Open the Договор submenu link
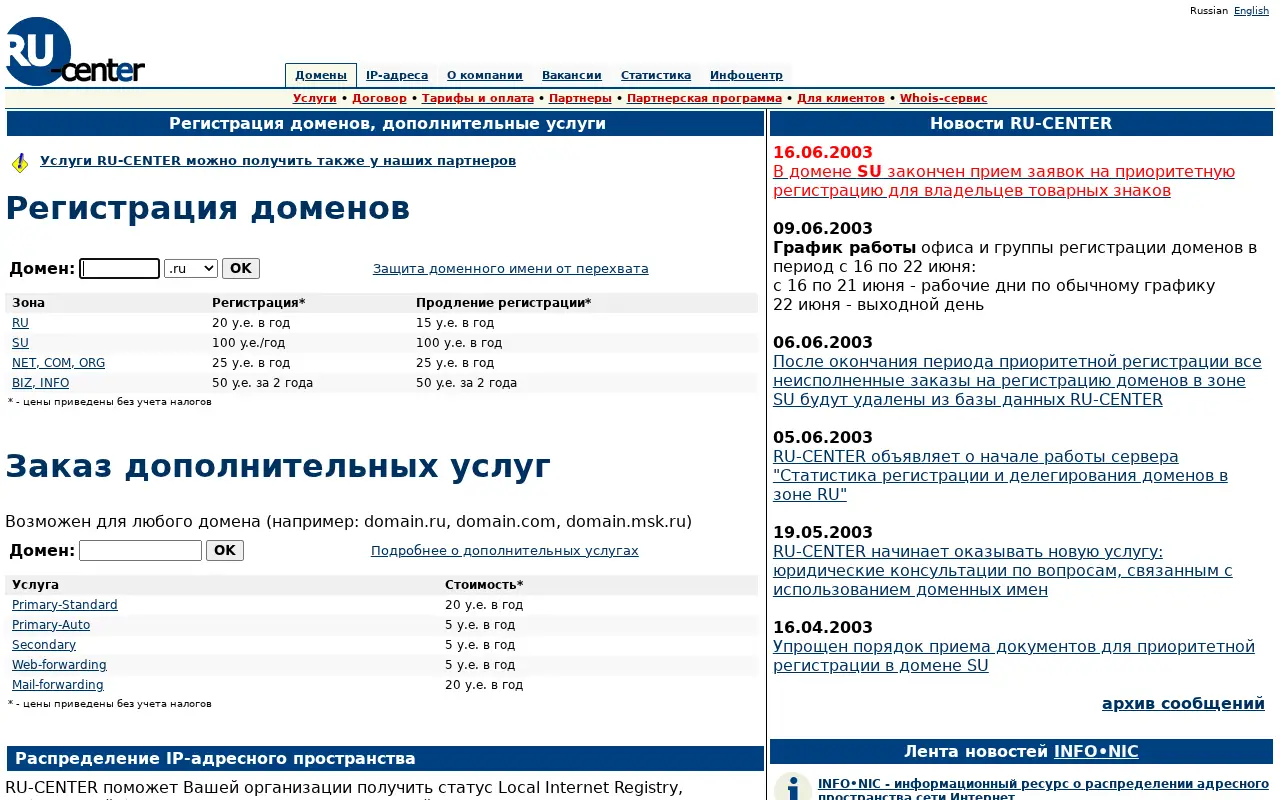Viewport: 1280px width, 800px height. click(x=379, y=98)
